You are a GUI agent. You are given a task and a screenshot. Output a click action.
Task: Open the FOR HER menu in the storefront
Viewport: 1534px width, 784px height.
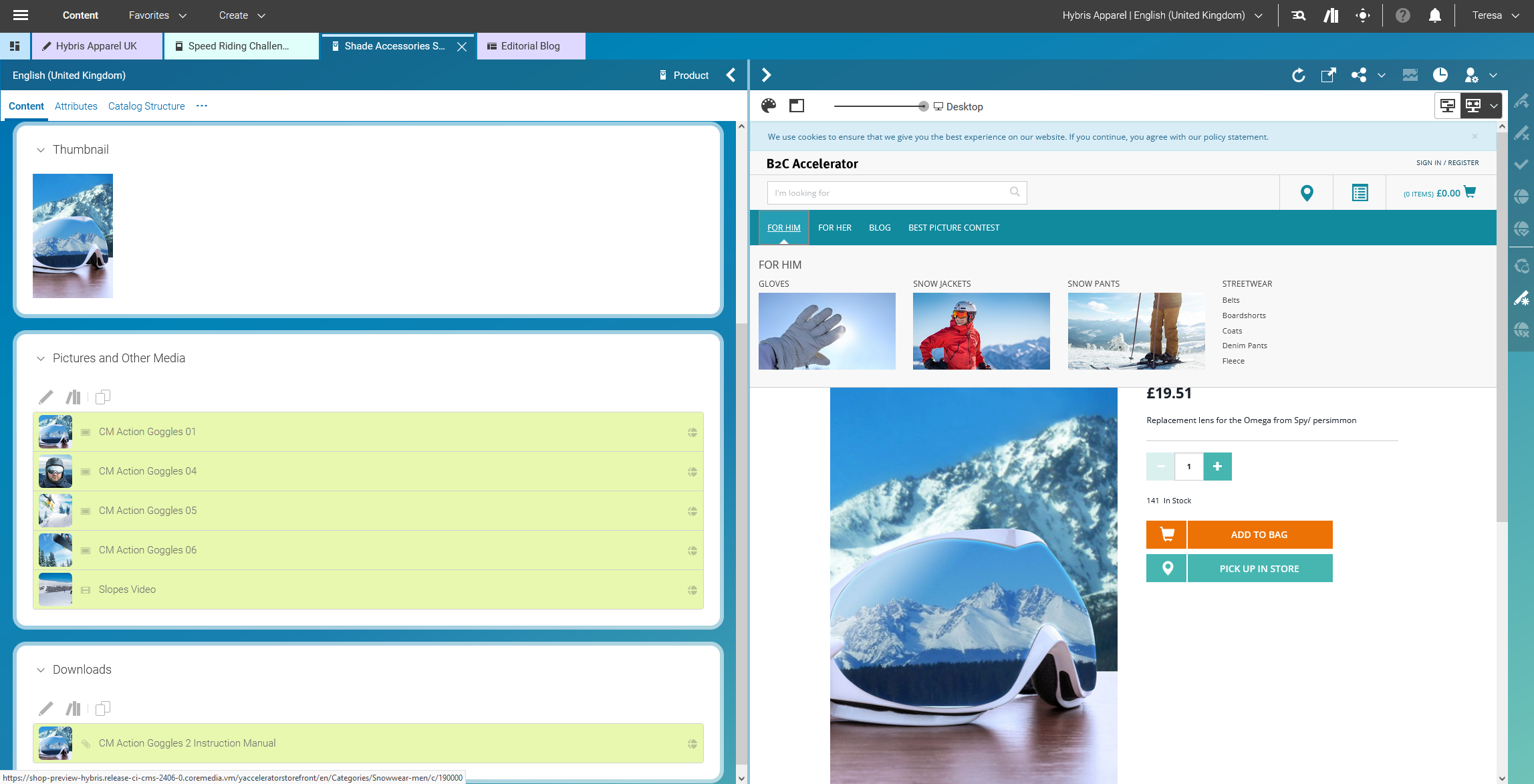(834, 227)
